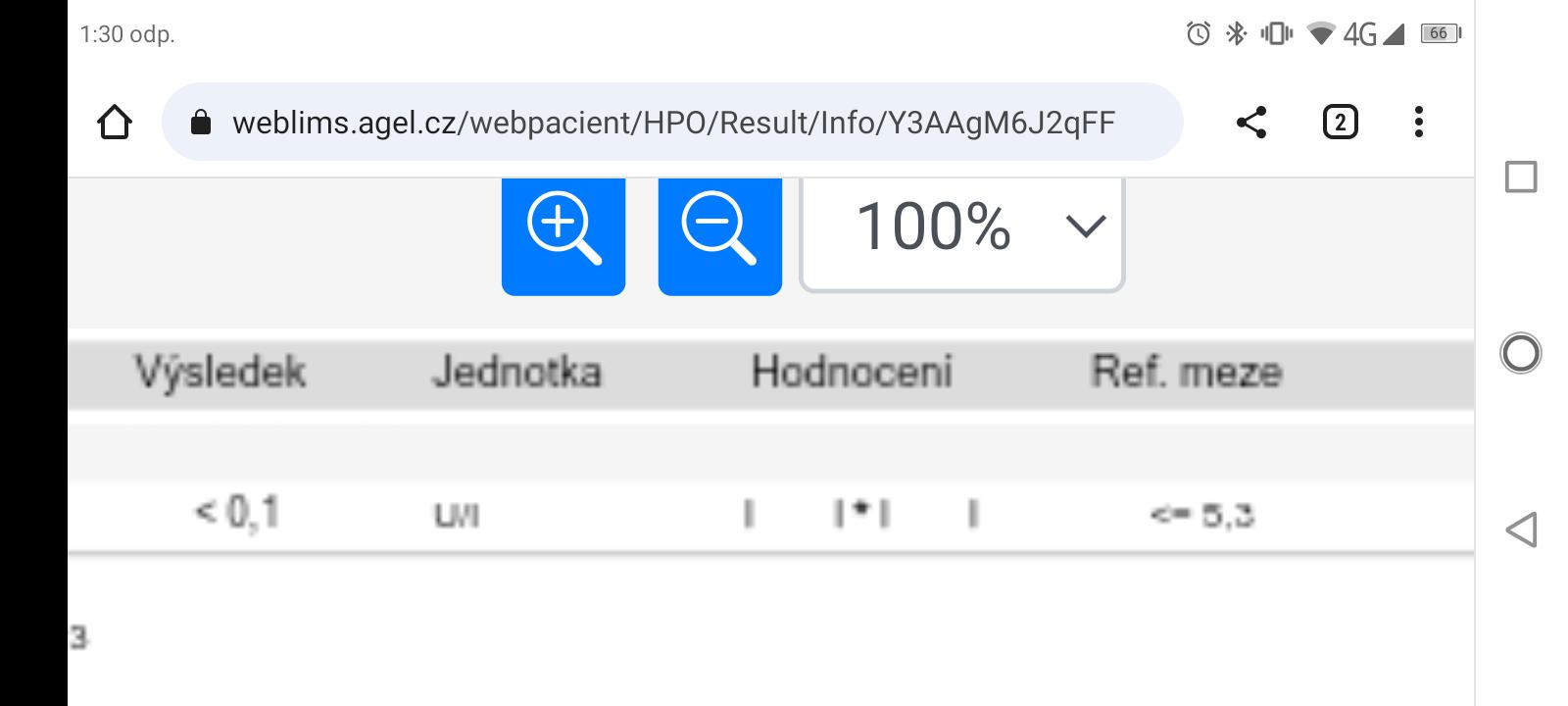Click the Jednotka column header
This screenshot has height=706, width=1568.
pyautogui.click(x=516, y=373)
